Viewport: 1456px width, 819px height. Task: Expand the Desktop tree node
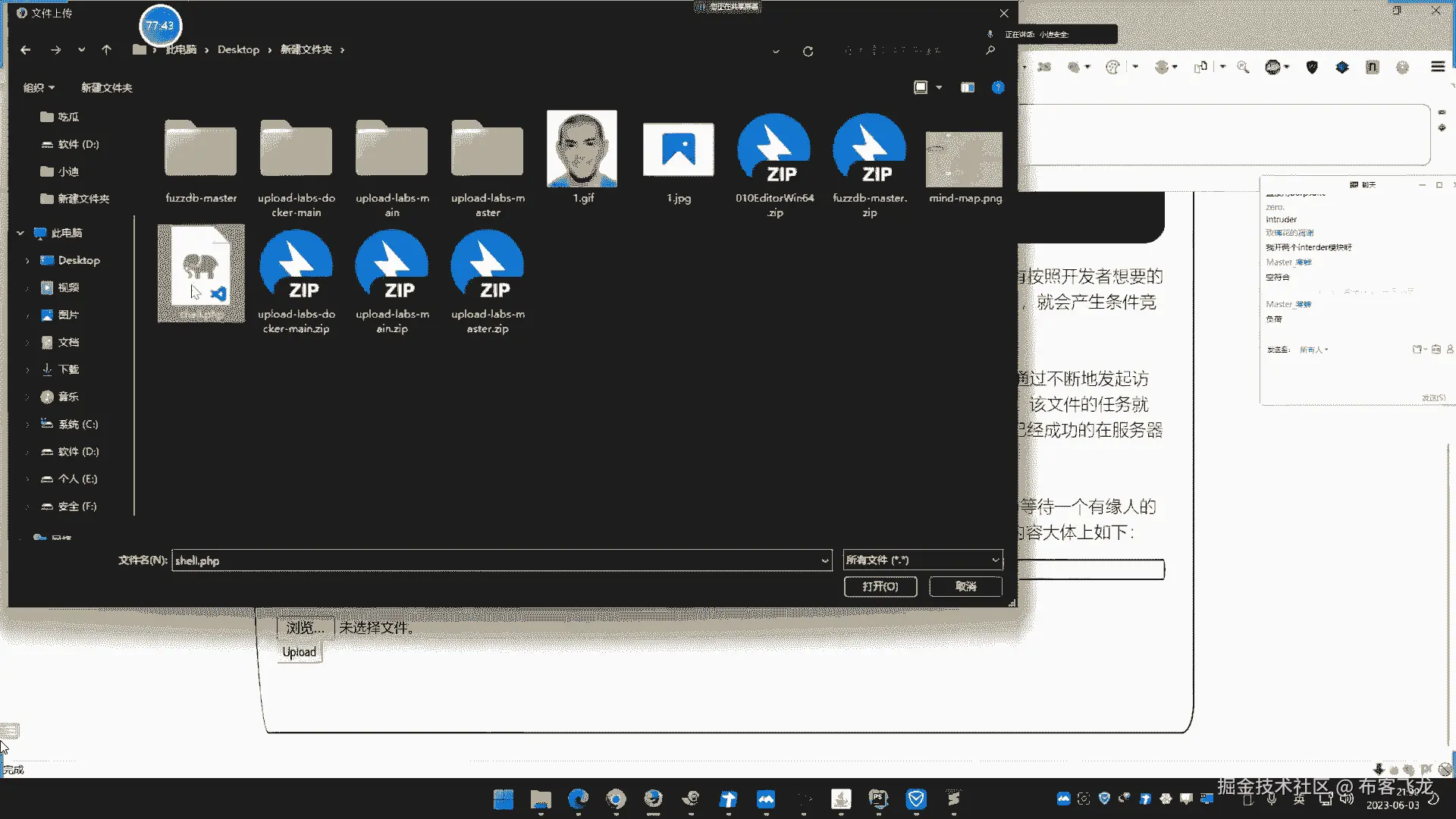27,261
